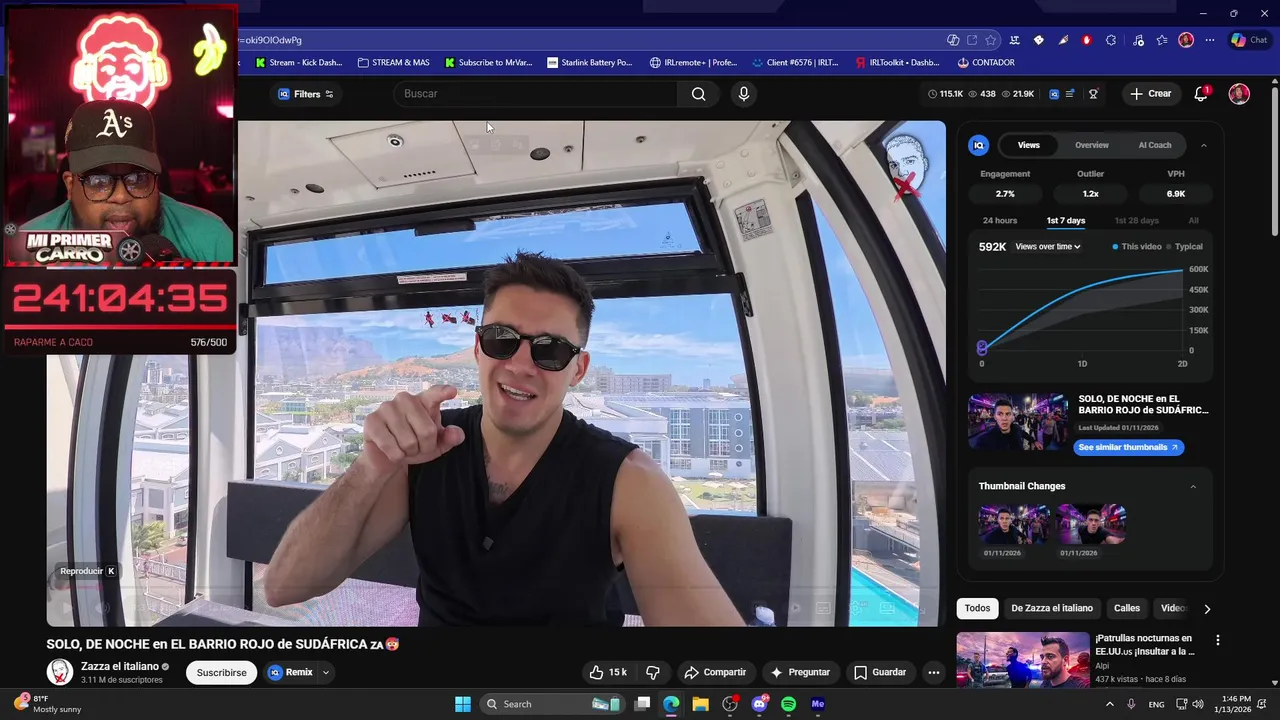Viewport: 1280px width, 720px height.
Task: Open Zazza el italiano channel avatar
Action: pyautogui.click(x=60, y=672)
